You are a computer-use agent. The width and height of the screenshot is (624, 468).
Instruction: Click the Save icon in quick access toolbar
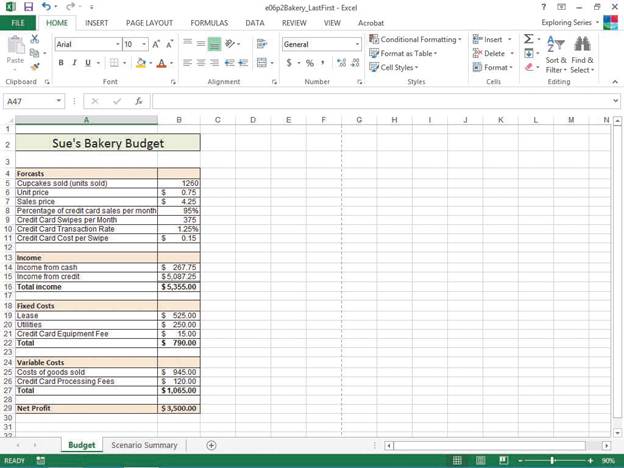tap(28, 7)
